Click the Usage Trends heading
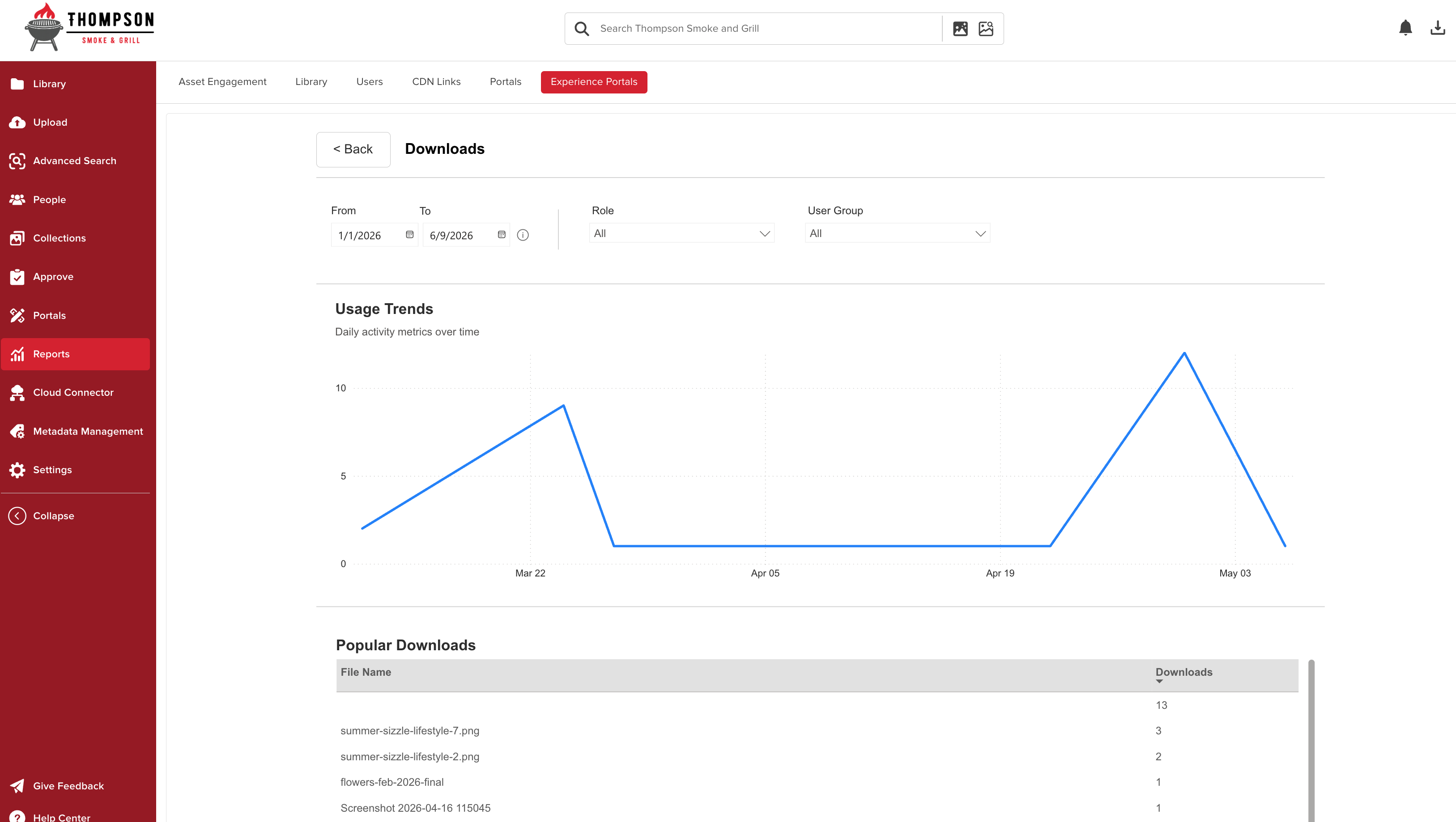This screenshot has width=1456, height=822. click(384, 309)
